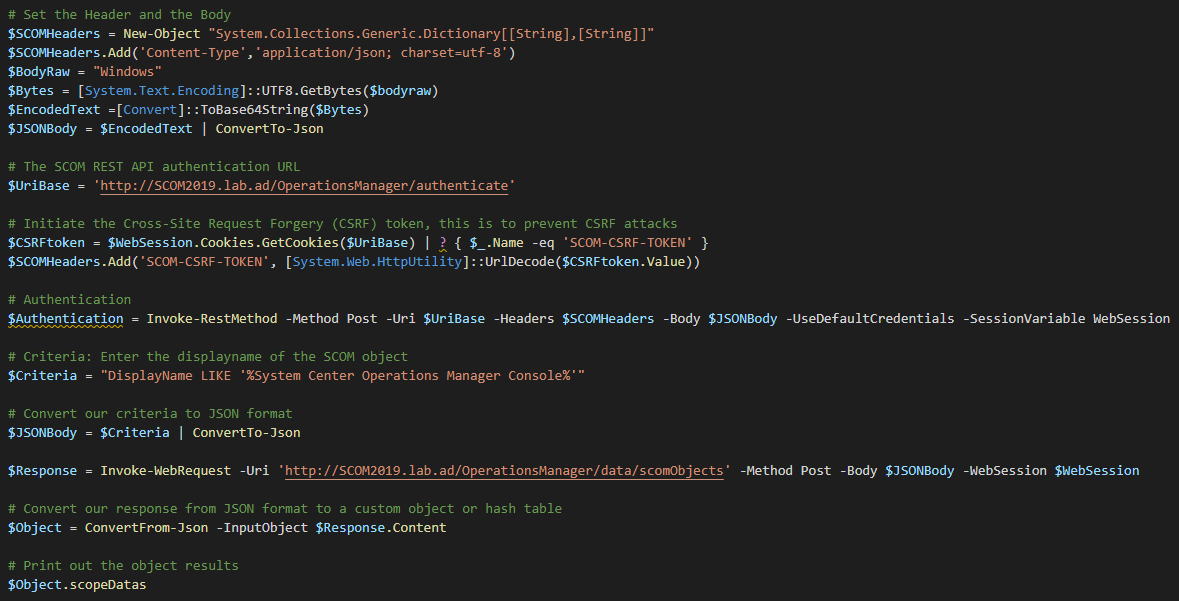Click $Object.scopeDatas on the last line

point(77,584)
